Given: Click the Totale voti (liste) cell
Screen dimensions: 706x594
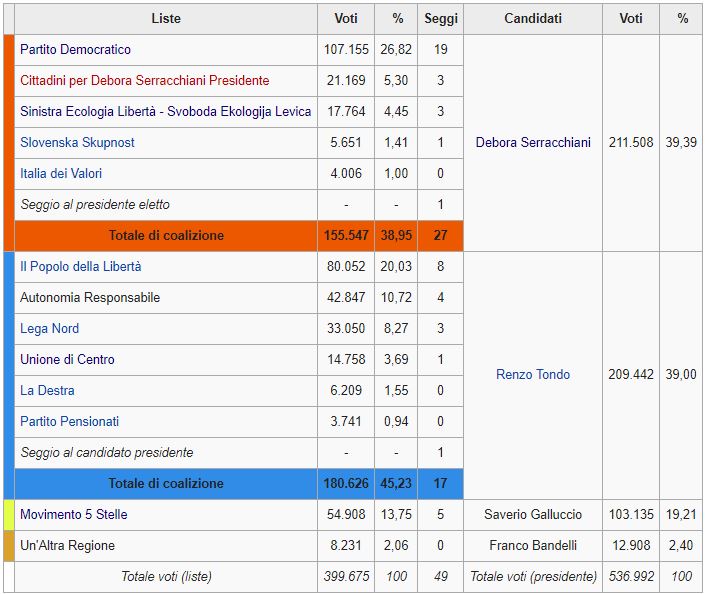Looking at the screenshot, I should [166, 576].
